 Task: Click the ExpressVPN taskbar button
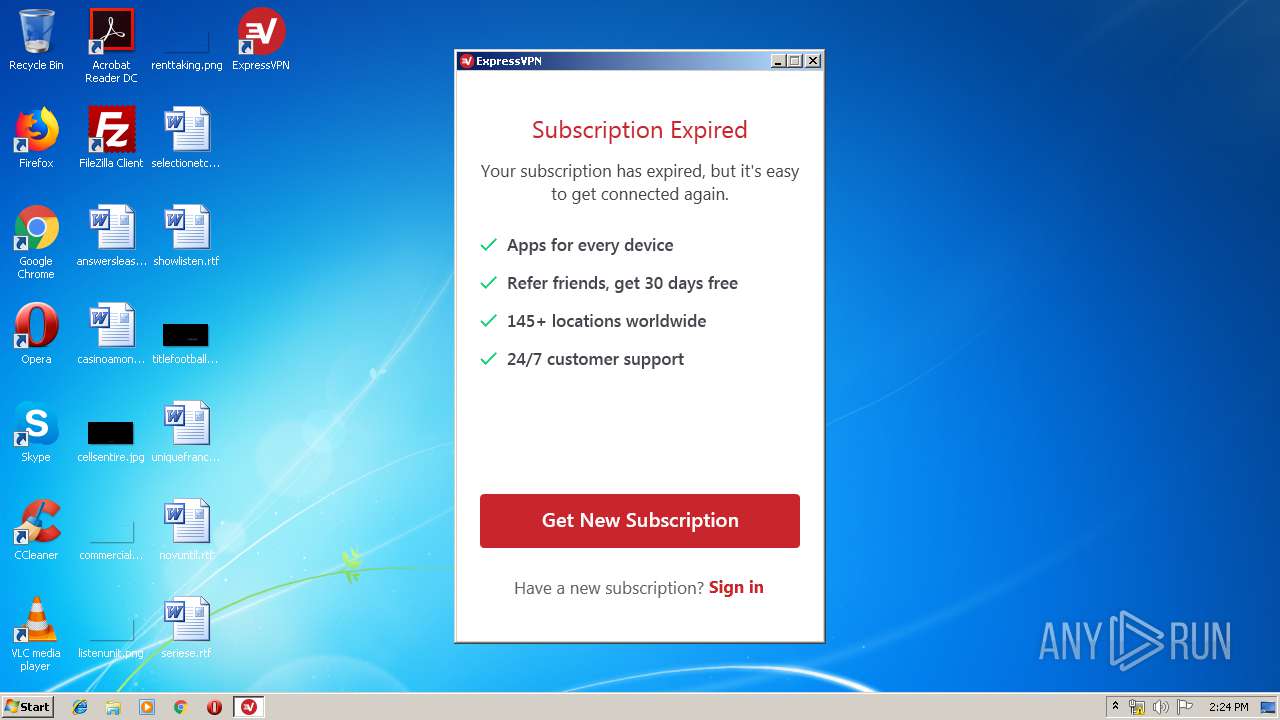coord(248,707)
